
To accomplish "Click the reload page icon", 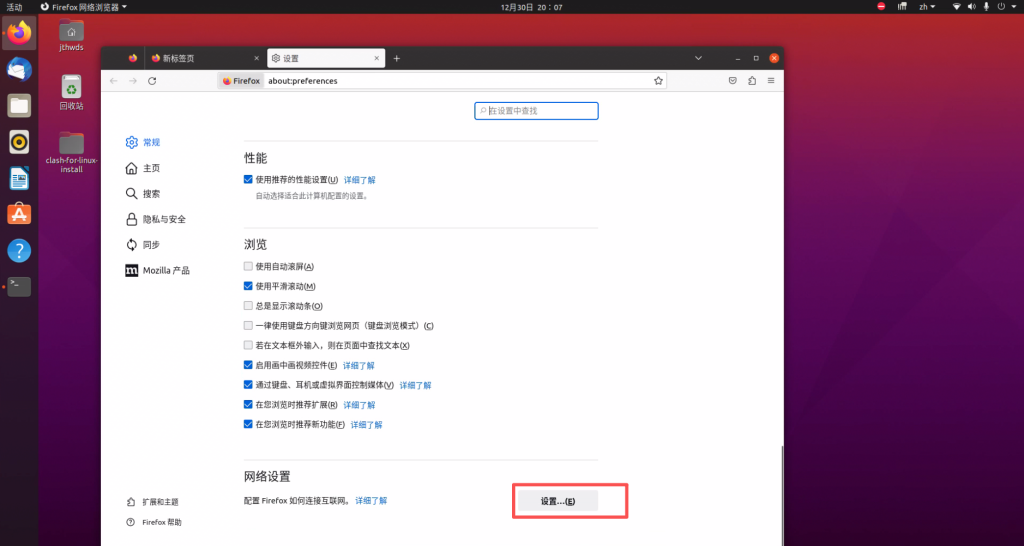I will (x=152, y=81).
